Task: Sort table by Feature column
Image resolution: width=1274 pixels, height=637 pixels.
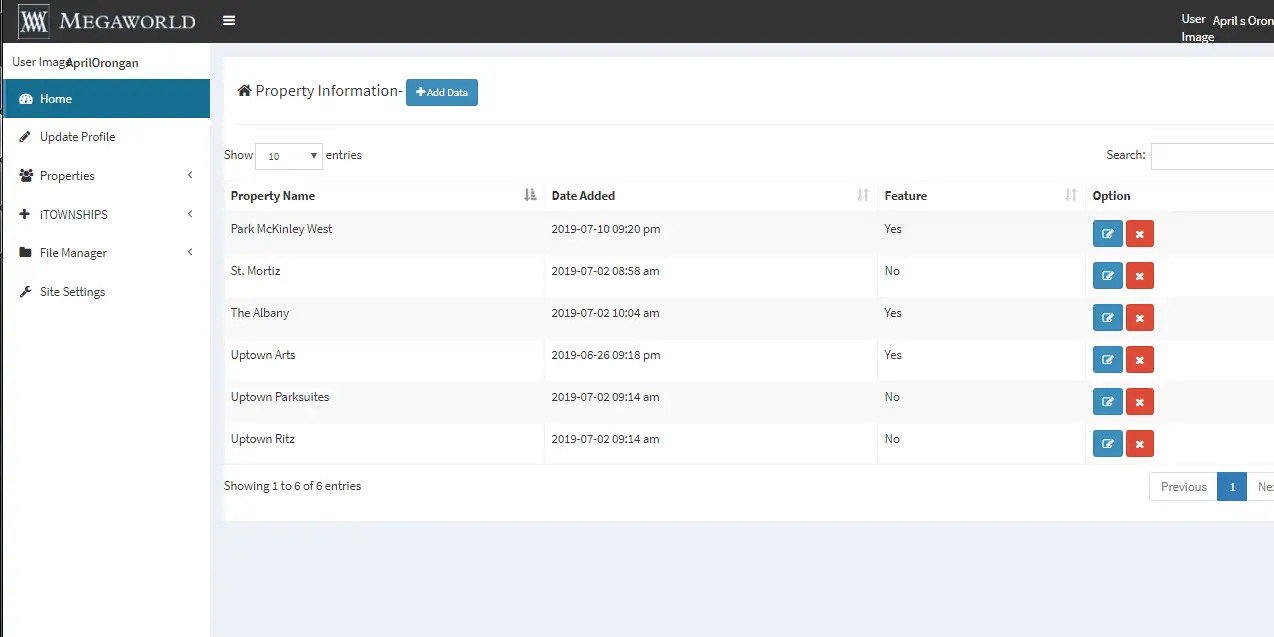Action: click(981, 196)
